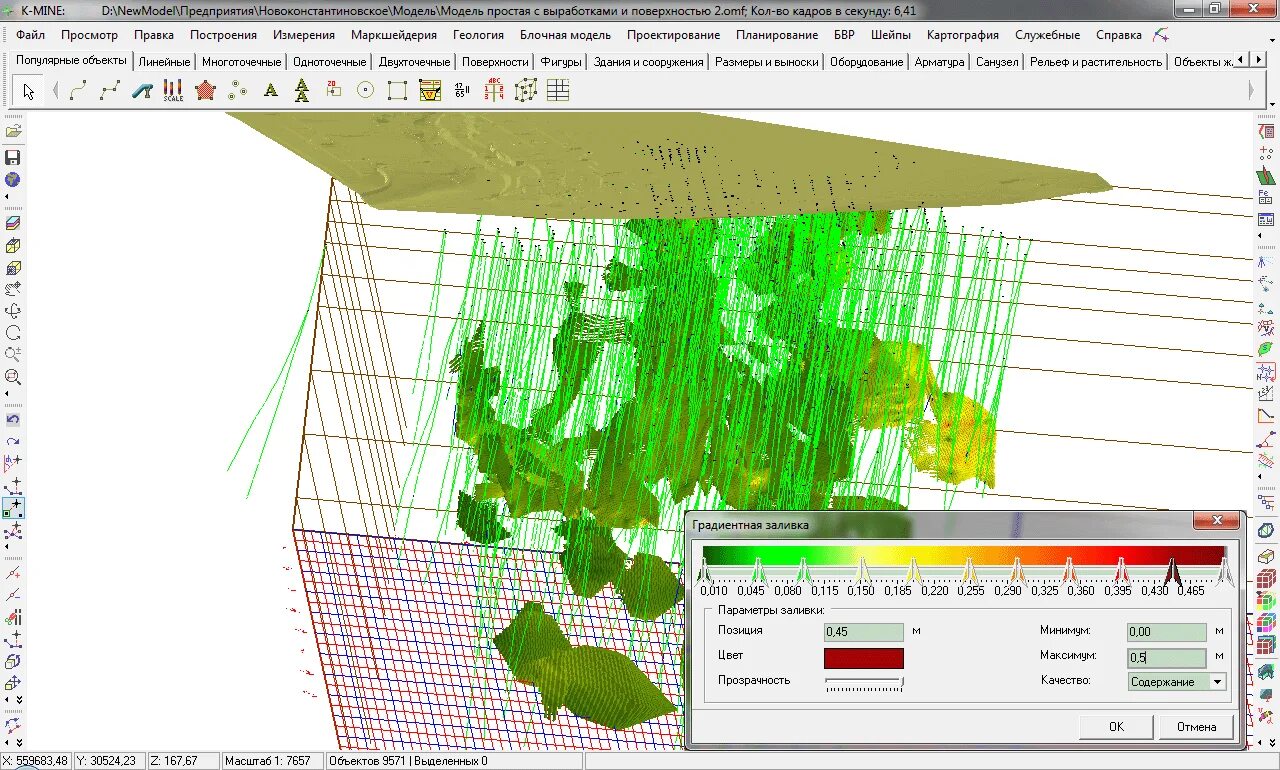Image resolution: width=1280 pixels, height=770 pixels.
Task: Click the Минимум value field
Action: point(1166,632)
